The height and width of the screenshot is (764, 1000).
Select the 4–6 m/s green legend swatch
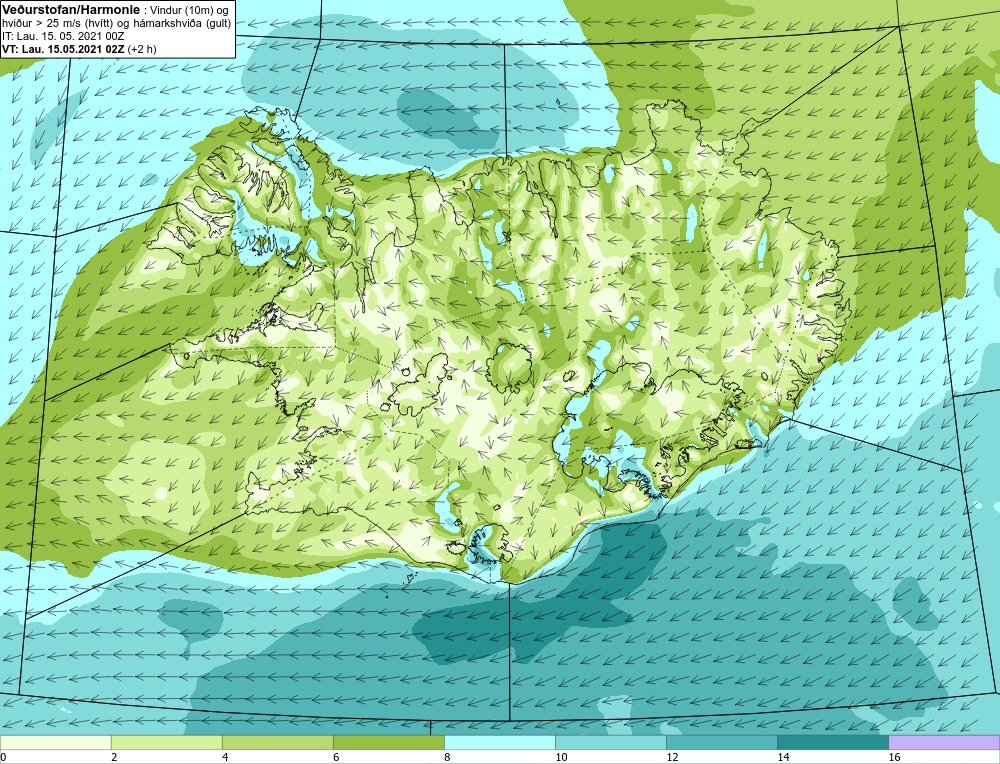[x=277, y=743]
